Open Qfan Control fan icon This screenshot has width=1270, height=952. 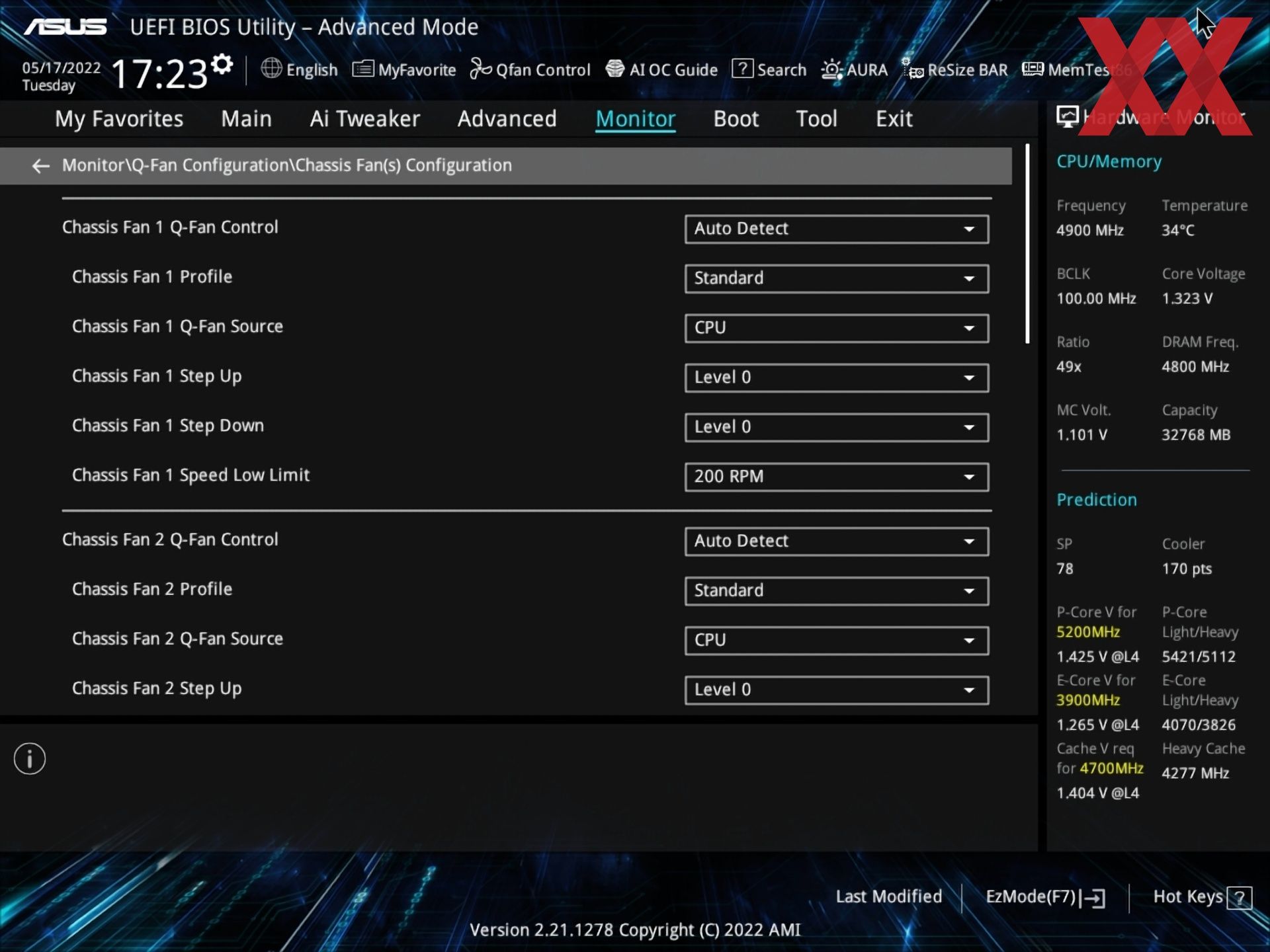click(480, 69)
